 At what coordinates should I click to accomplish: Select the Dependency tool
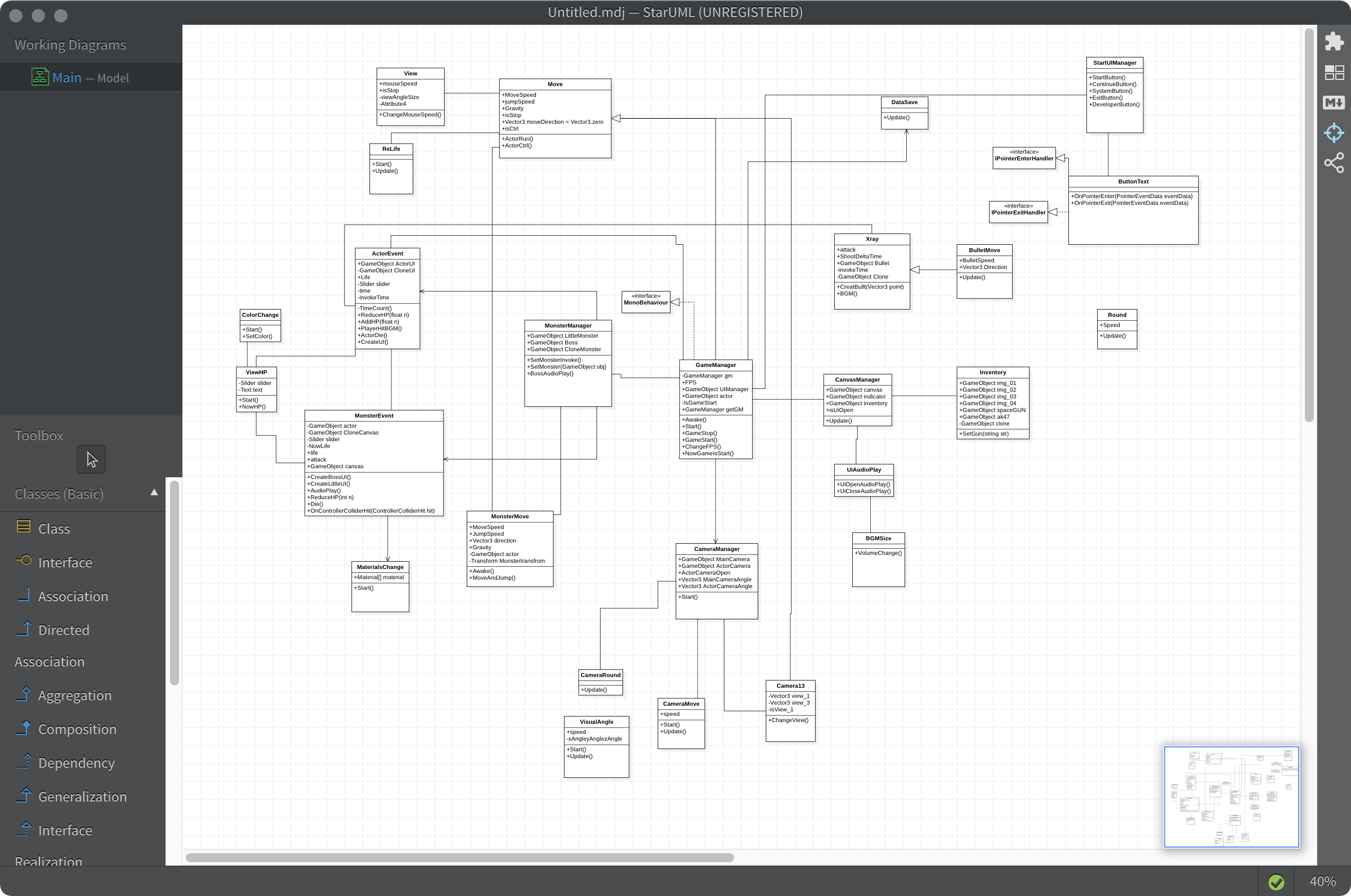(76, 763)
